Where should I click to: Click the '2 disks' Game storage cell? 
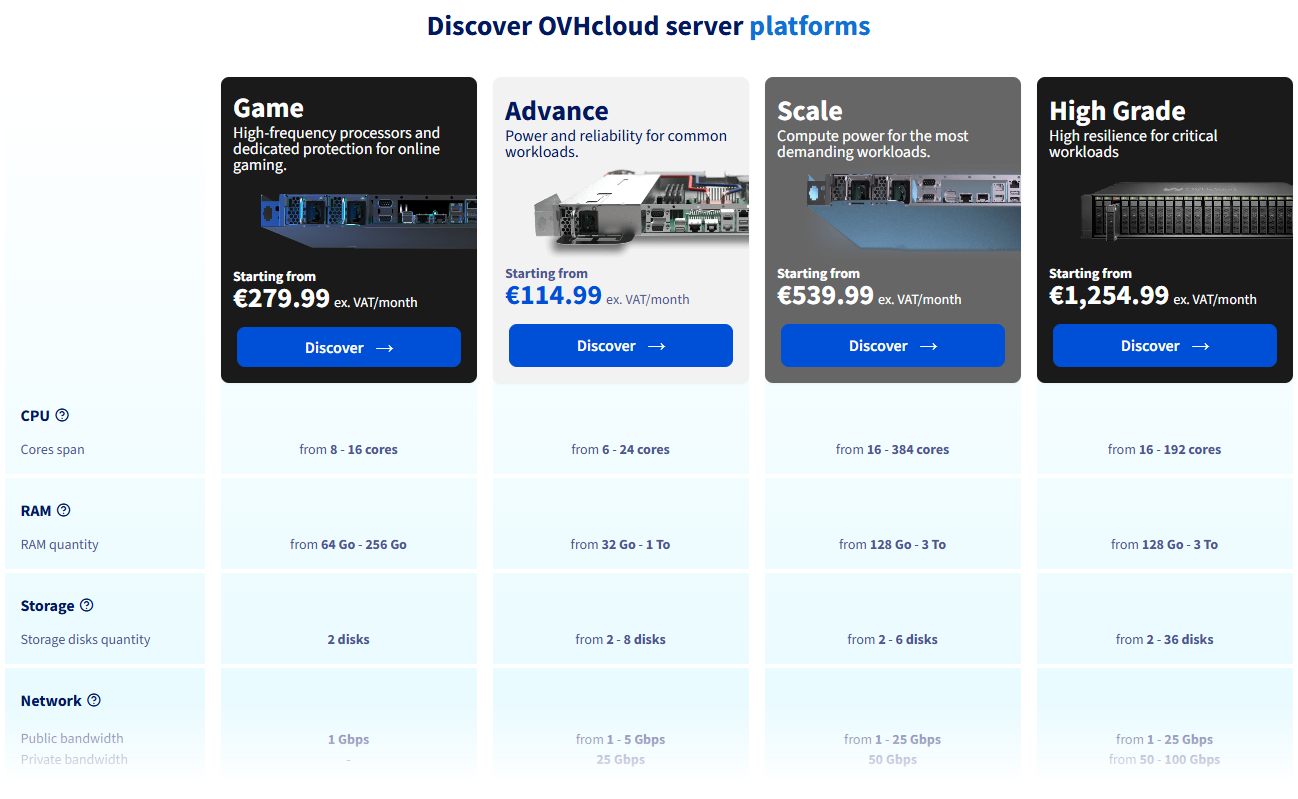click(349, 640)
